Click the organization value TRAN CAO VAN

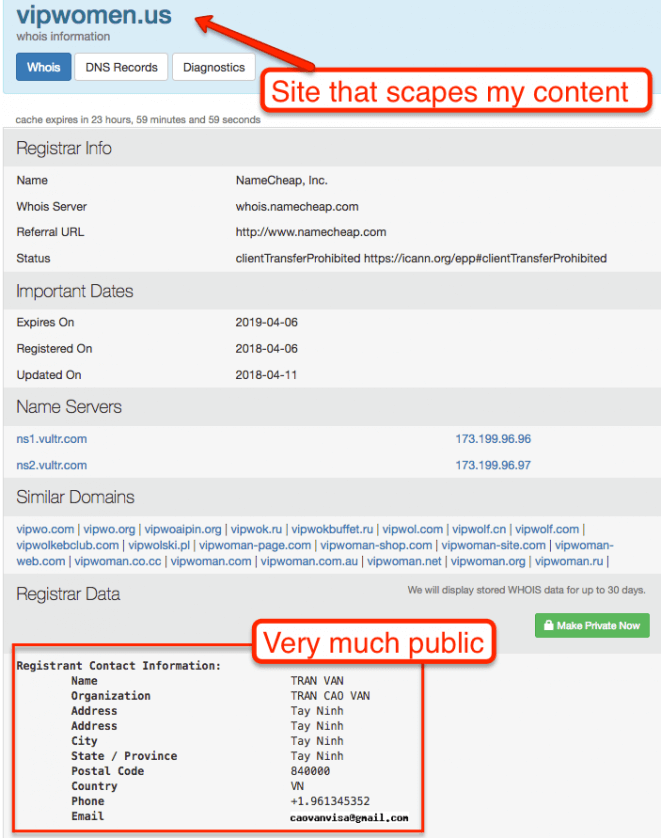coord(330,696)
